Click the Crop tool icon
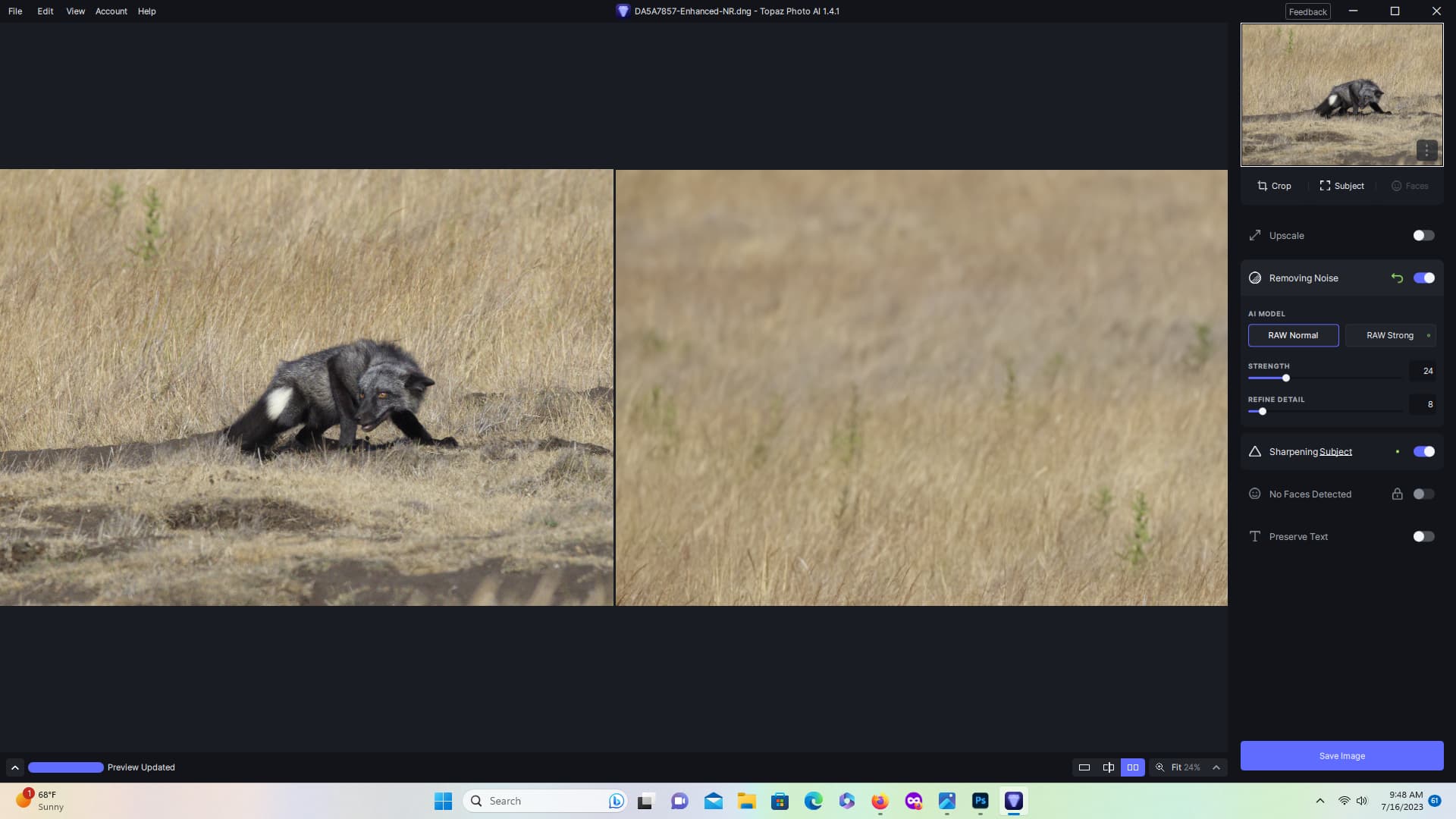The width and height of the screenshot is (1456, 819). [x=1263, y=186]
